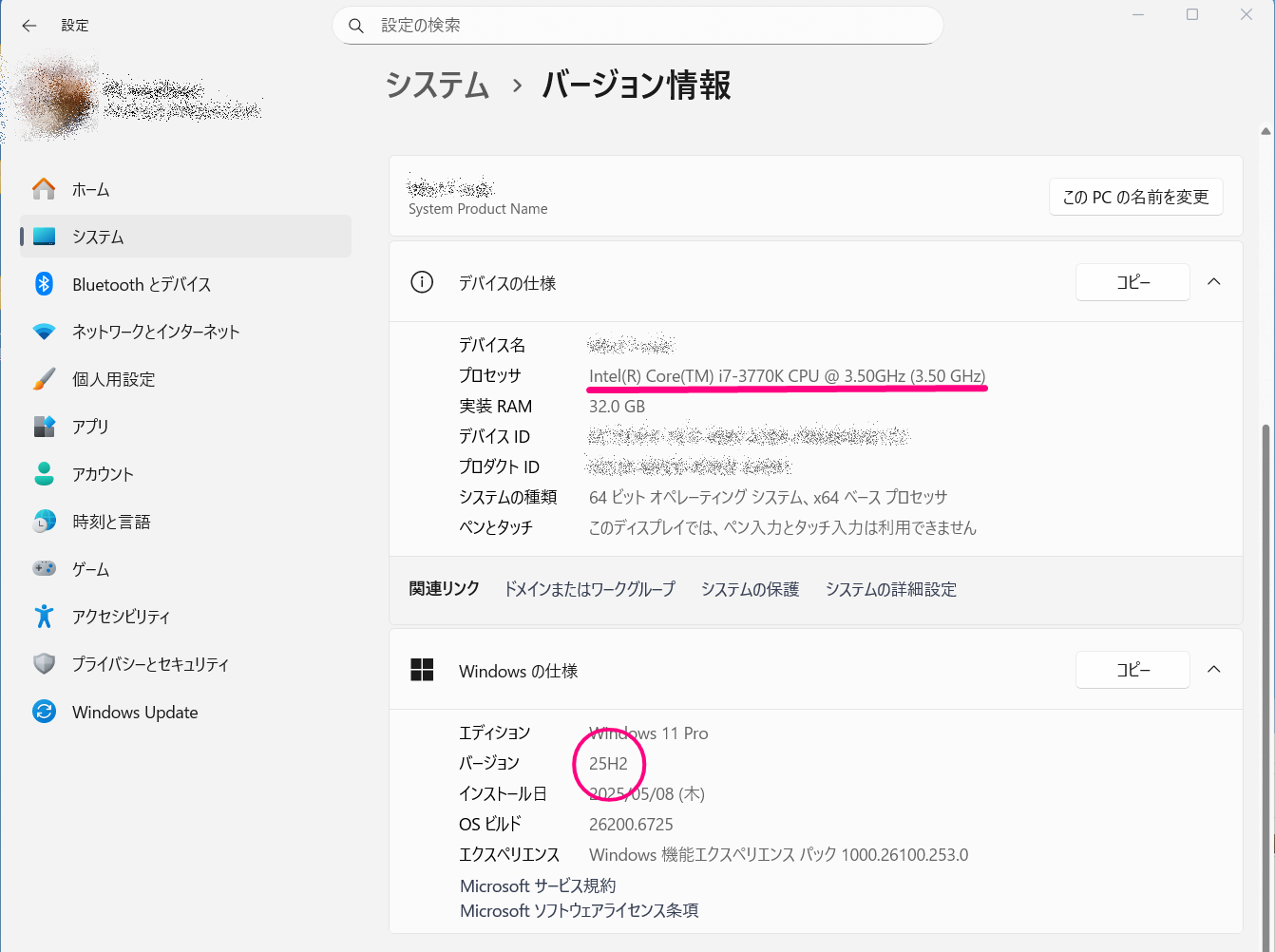Collapse the デバイスの仕様 section chevron
This screenshot has height=952, width=1275.
1214,281
